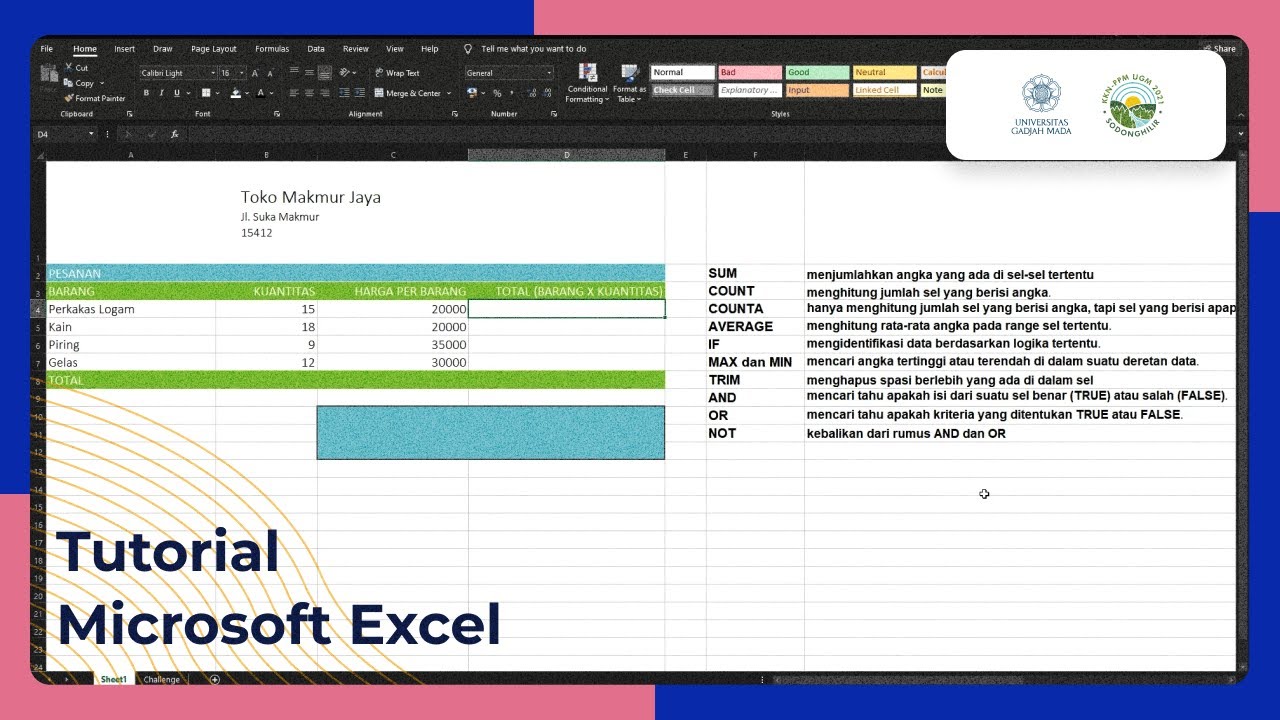This screenshot has height=720, width=1280.
Task: Apply the Font Color letter A
Action: (x=261, y=93)
